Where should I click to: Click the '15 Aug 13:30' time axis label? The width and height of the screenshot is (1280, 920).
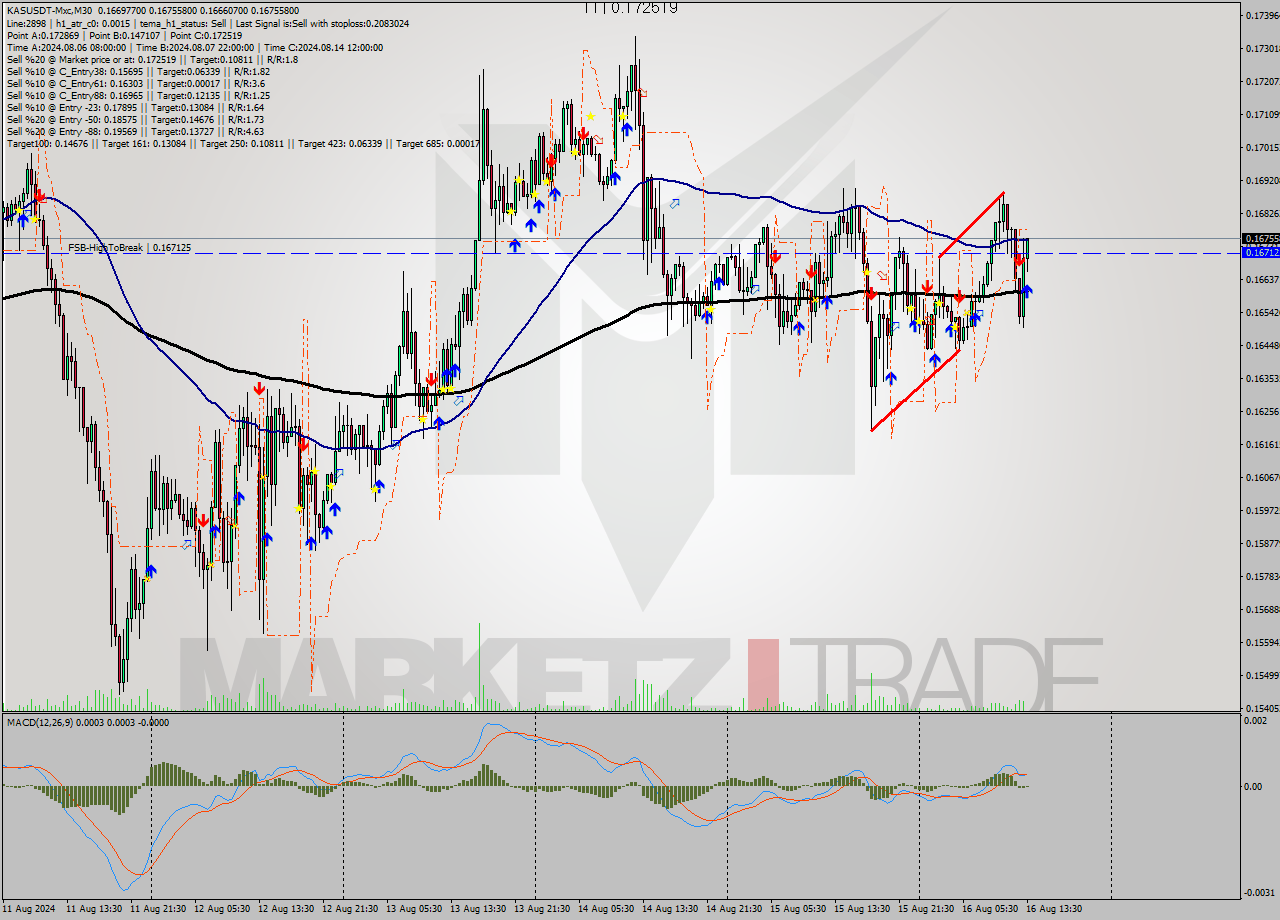click(860, 909)
